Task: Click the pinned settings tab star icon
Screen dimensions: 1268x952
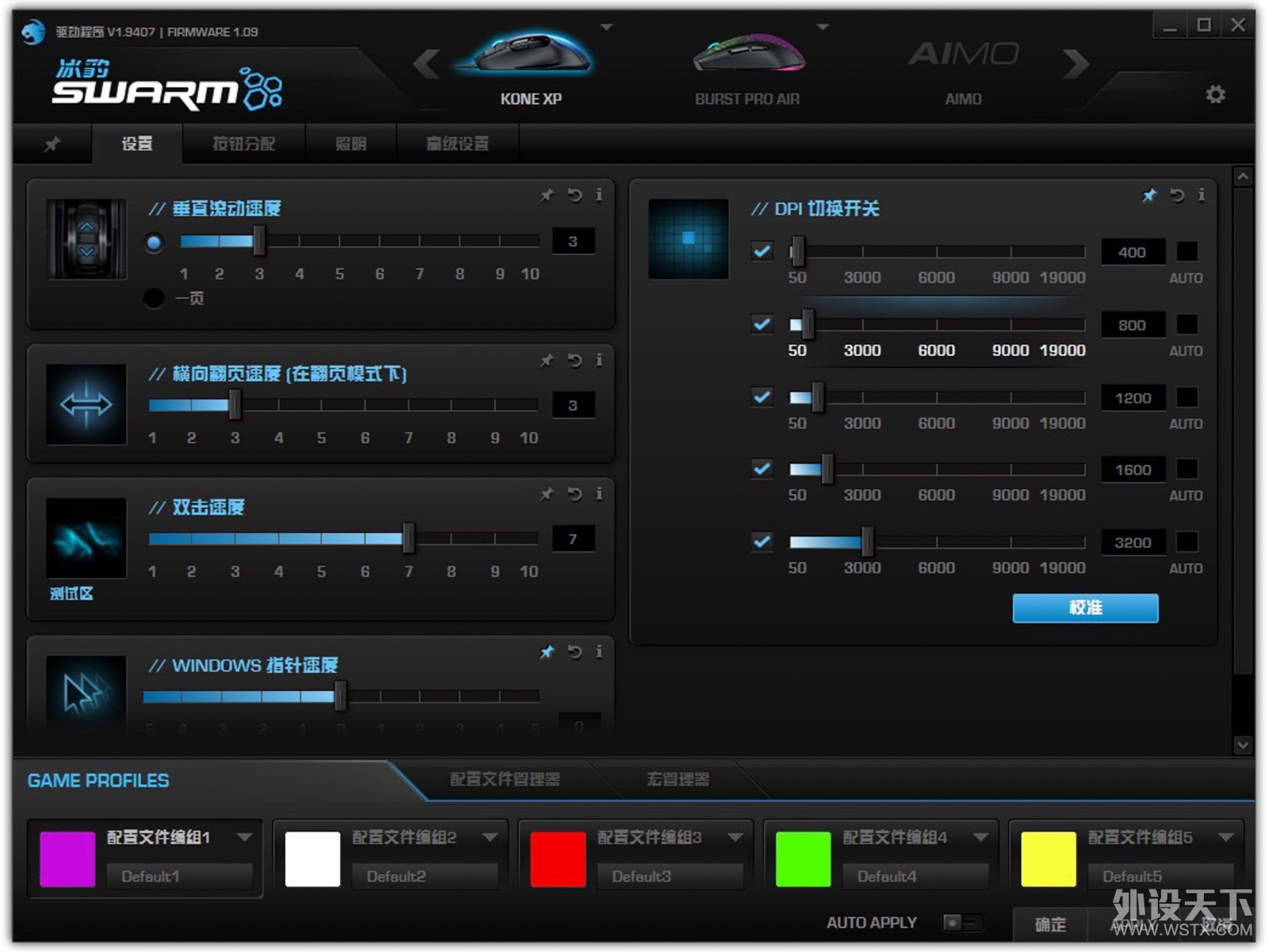Action: pyautogui.click(x=52, y=144)
